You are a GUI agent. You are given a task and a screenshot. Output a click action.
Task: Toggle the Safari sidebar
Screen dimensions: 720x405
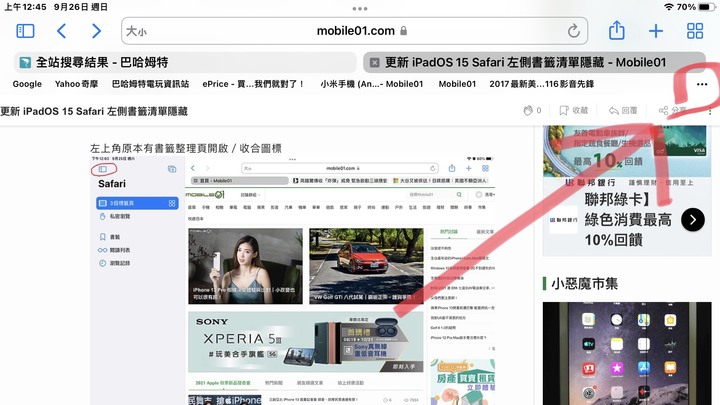tap(25, 31)
